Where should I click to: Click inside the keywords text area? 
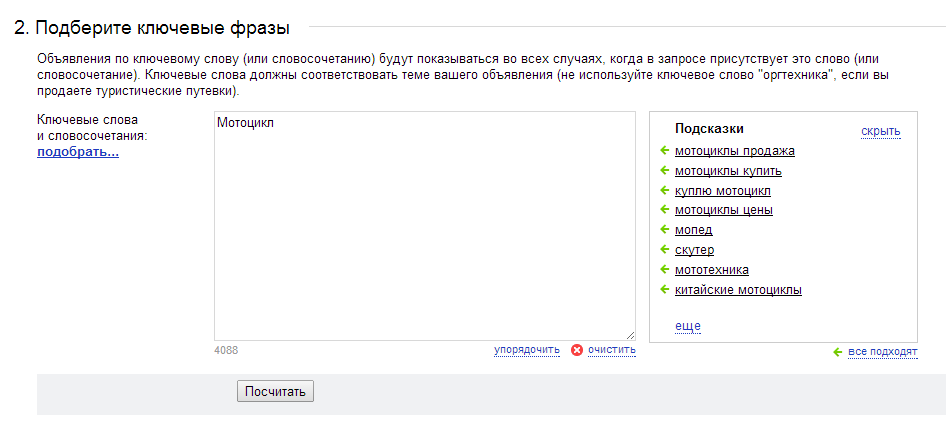pyautogui.click(x=425, y=226)
